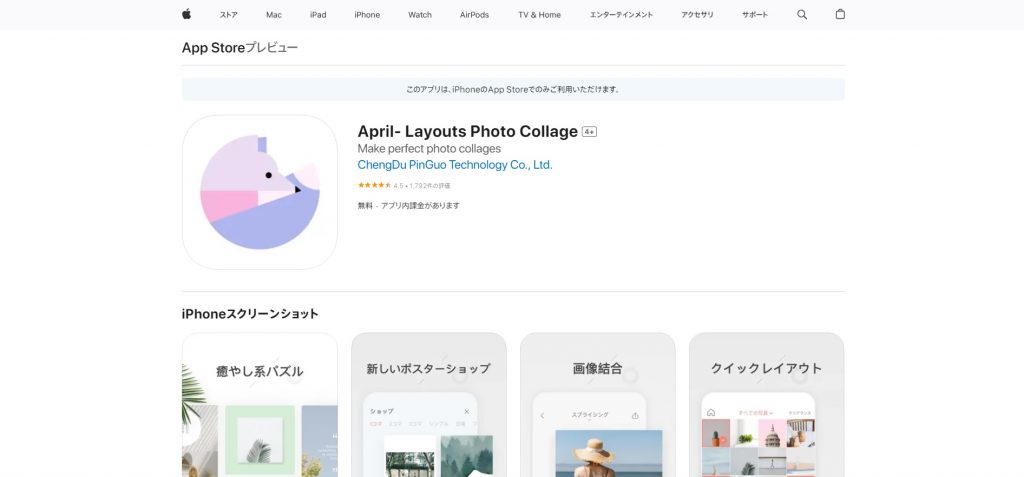Open the Mac navigation item
This screenshot has width=1024, height=477.
click(x=274, y=15)
